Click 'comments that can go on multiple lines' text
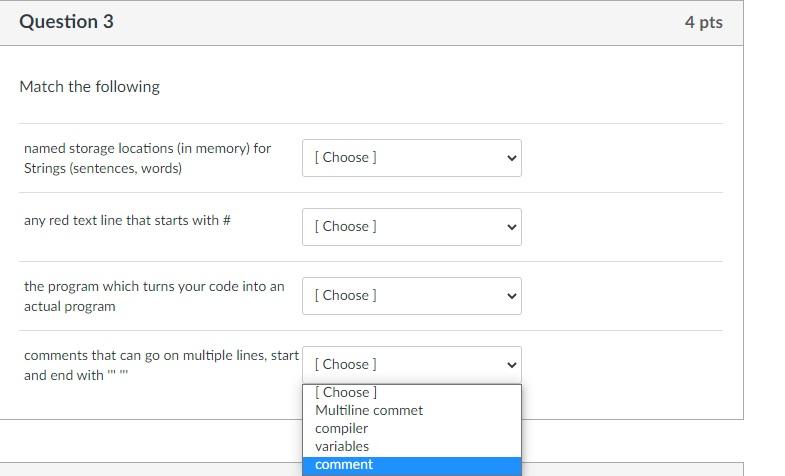 [161, 365]
